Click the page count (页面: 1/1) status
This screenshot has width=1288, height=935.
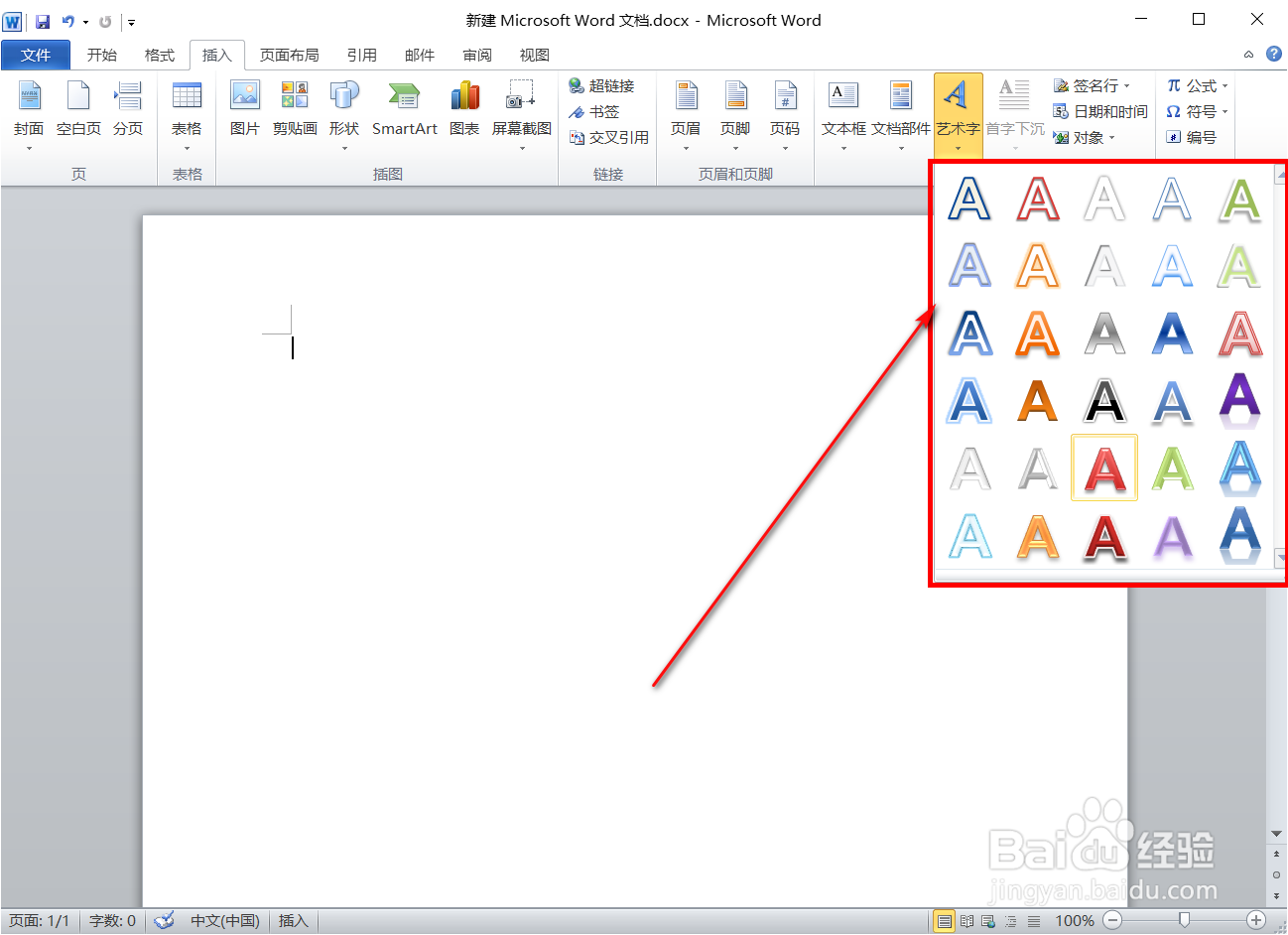[x=40, y=921]
